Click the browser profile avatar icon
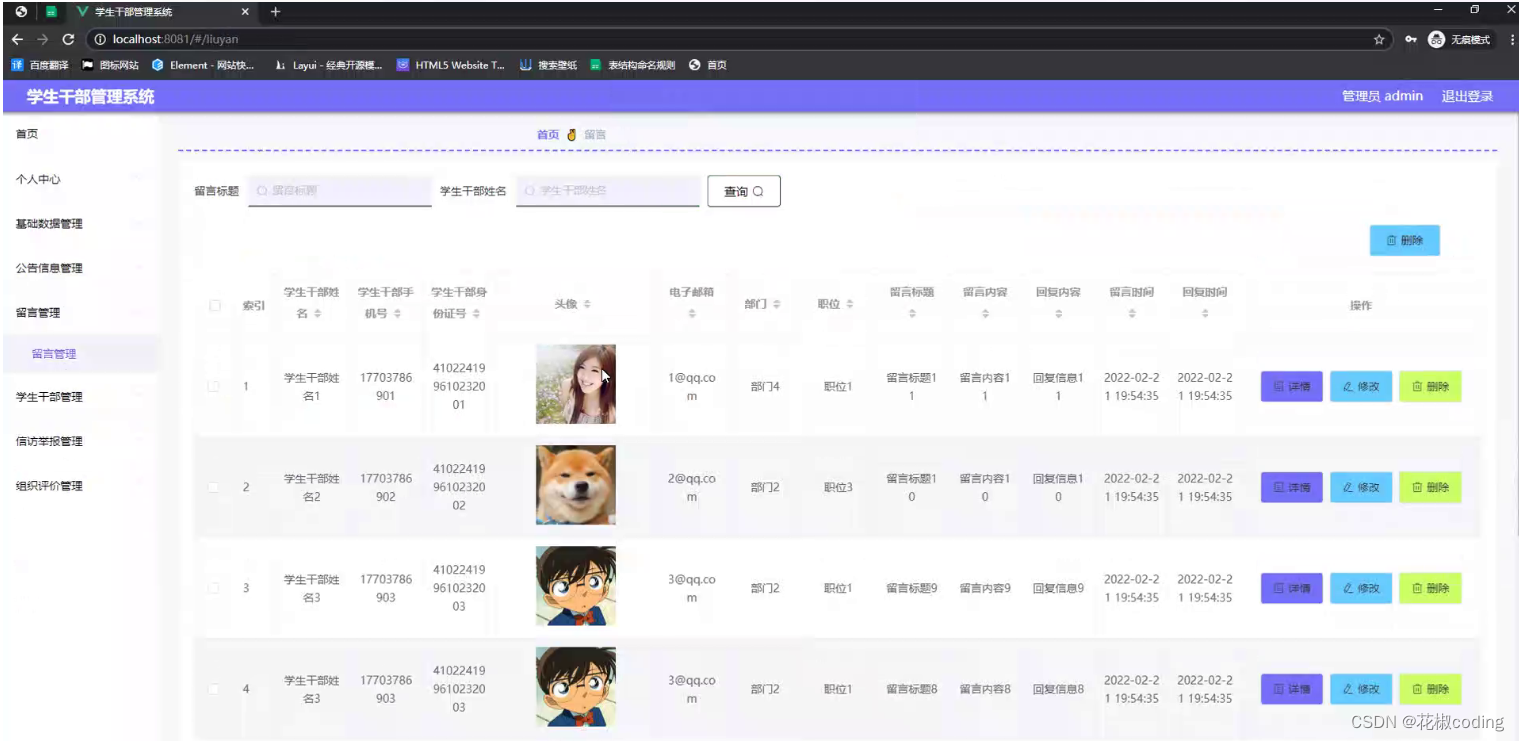Image resolution: width=1519 pixels, height=741 pixels. (x=1434, y=39)
